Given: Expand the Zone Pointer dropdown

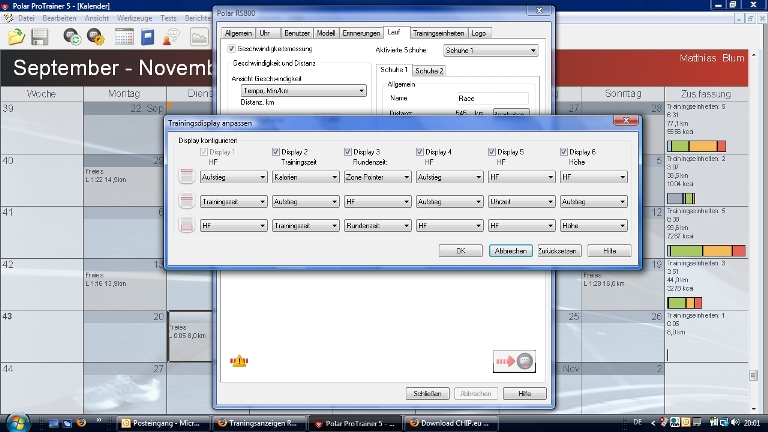Looking at the screenshot, I should pyautogui.click(x=377, y=176).
